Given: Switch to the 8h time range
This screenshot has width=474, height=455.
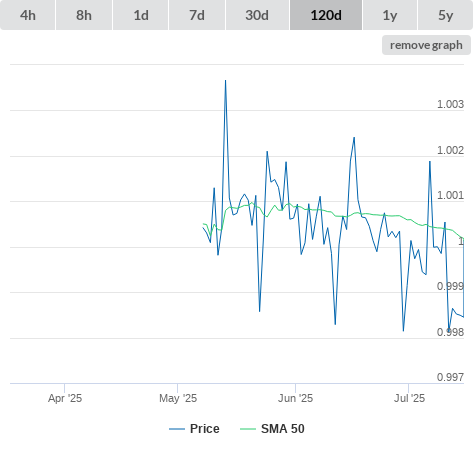Looking at the screenshot, I should [x=84, y=15].
